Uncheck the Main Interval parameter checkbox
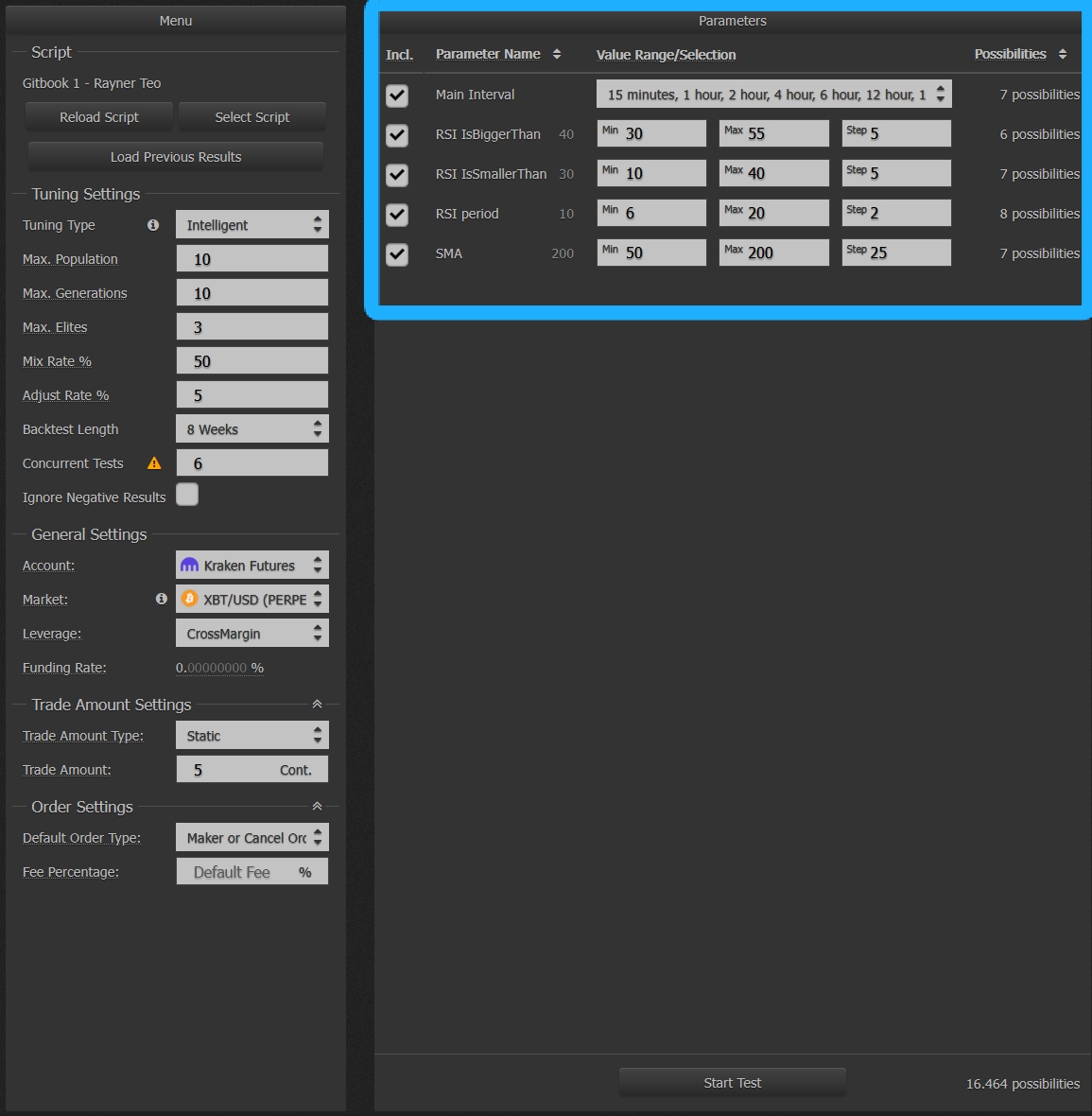The width and height of the screenshot is (1092, 1116). [397, 96]
